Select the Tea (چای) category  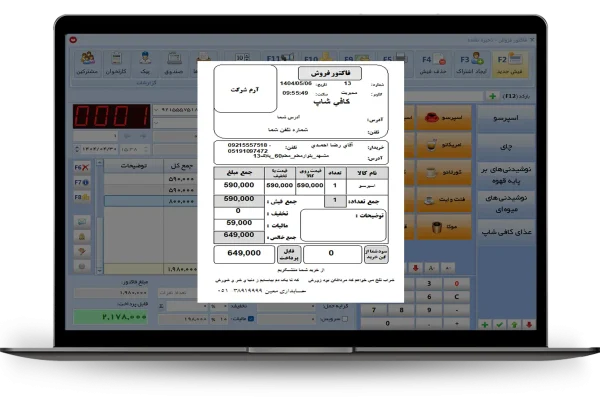(506, 147)
